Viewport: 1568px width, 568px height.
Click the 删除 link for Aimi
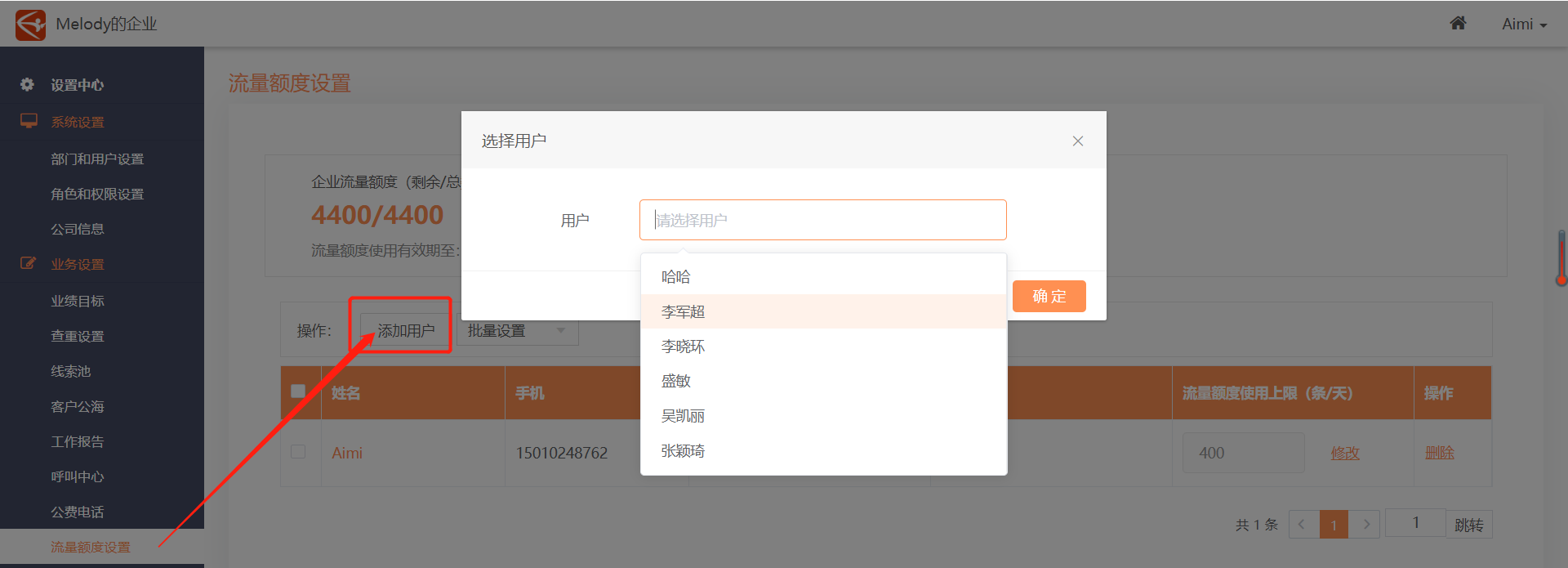pyautogui.click(x=1439, y=453)
